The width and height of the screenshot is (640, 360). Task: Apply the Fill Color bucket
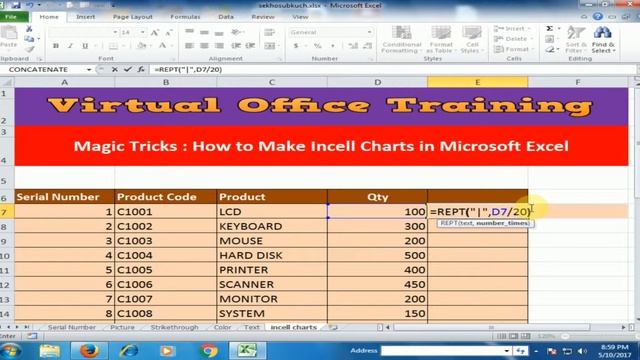tap(141, 46)
